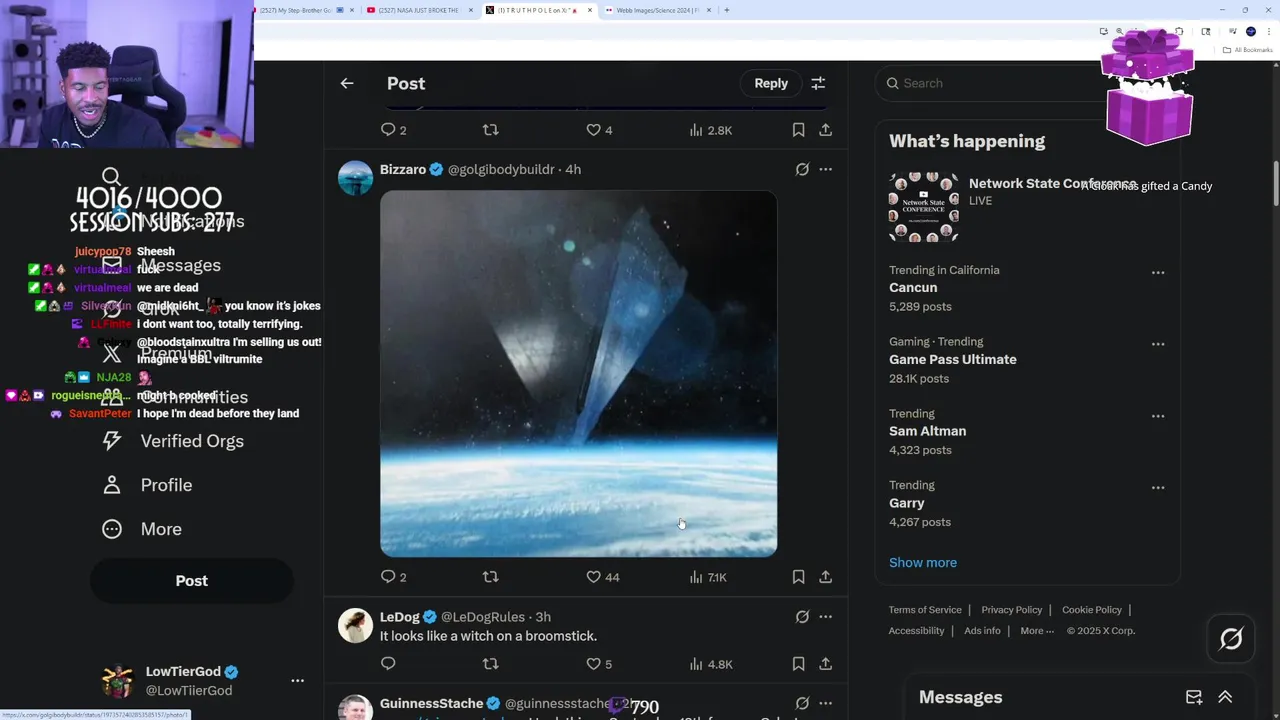Share the Bizzaro post
Screen dimensions: 1280x720
825,577
